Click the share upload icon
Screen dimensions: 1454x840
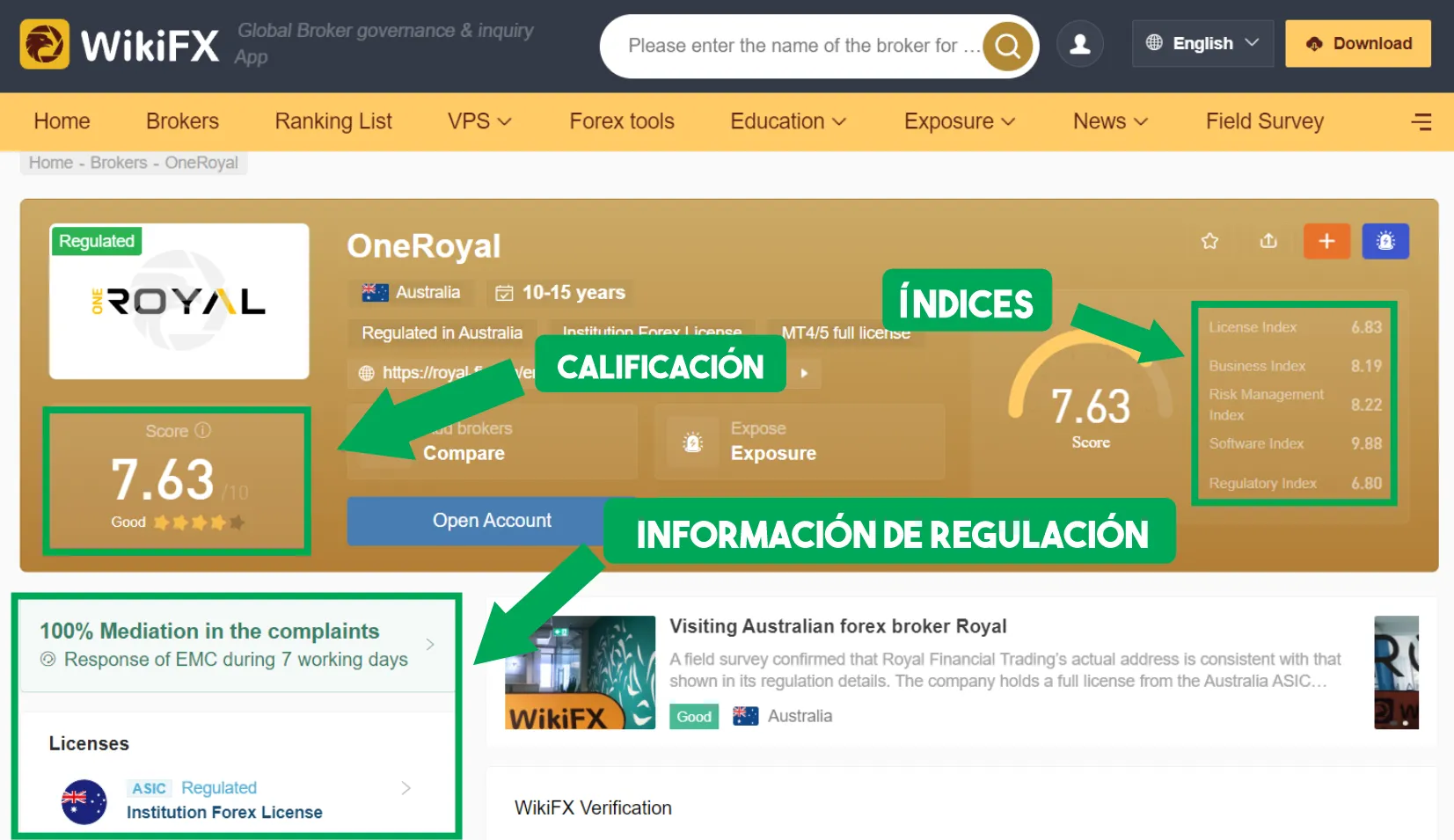tap(1268, 240)
